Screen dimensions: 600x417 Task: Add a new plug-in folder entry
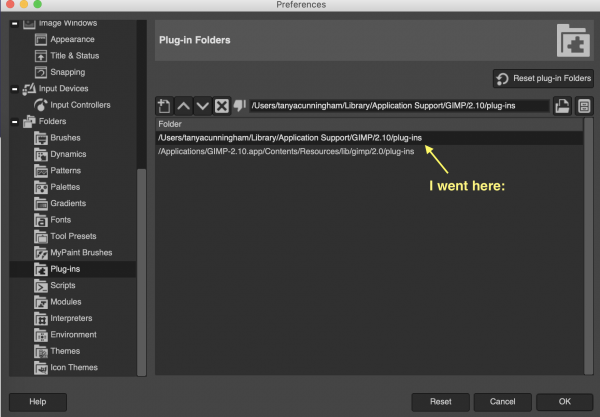tap(164, 106)
